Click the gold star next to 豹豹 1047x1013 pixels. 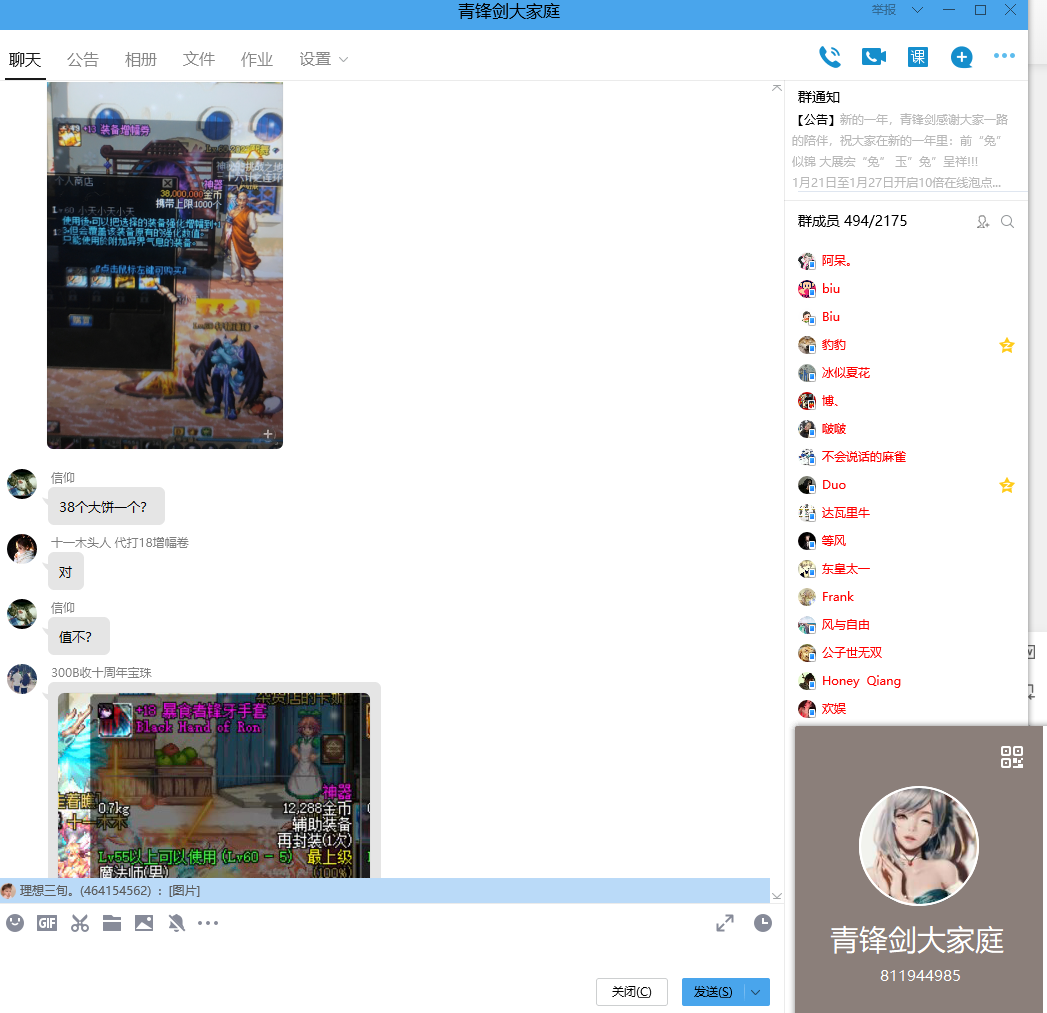coord(1006,345)
